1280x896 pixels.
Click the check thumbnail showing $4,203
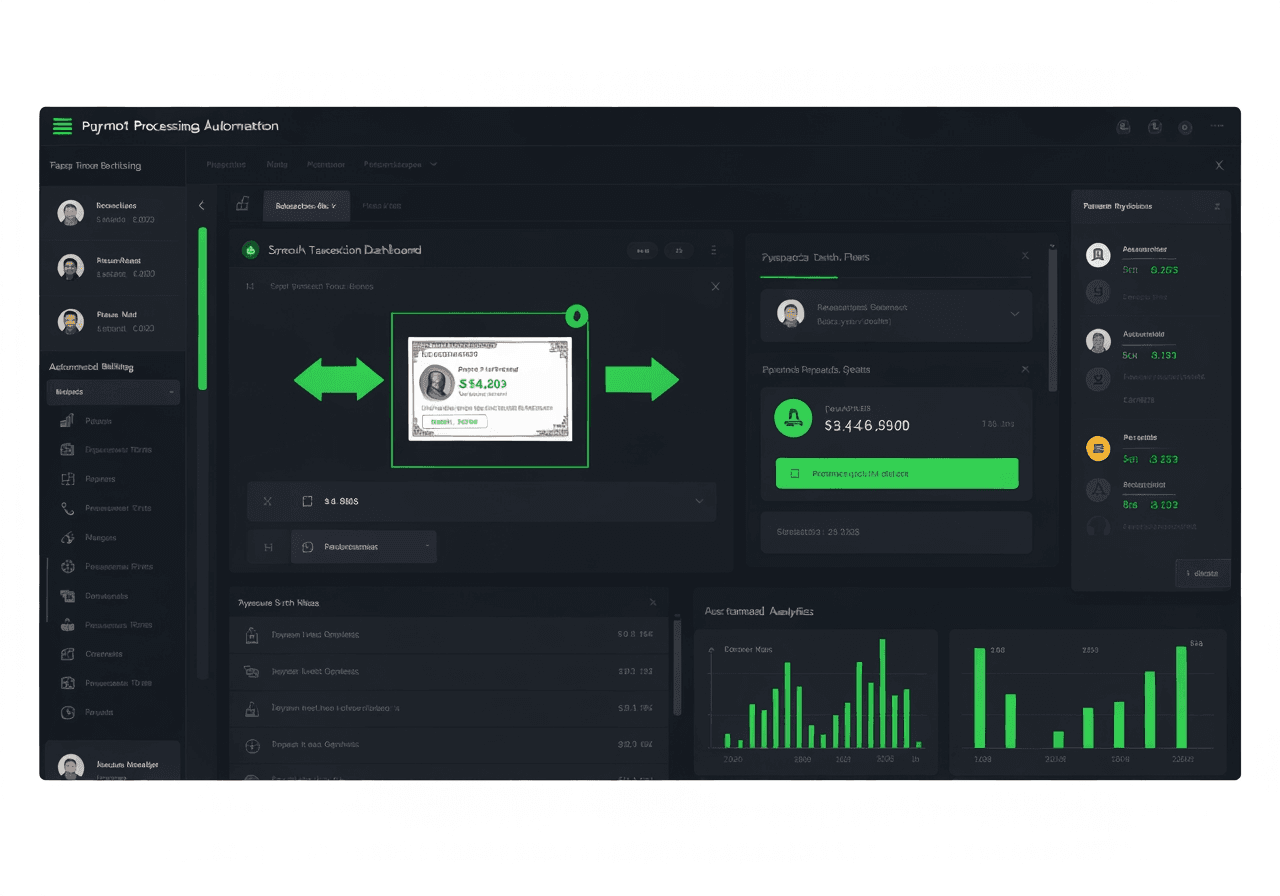[490, 388]
